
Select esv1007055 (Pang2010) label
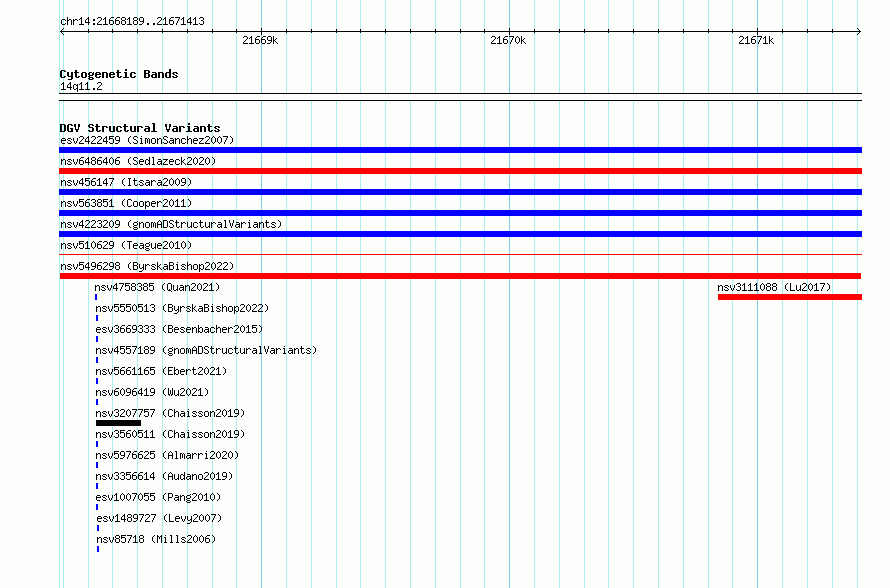(x=158, y=497)
